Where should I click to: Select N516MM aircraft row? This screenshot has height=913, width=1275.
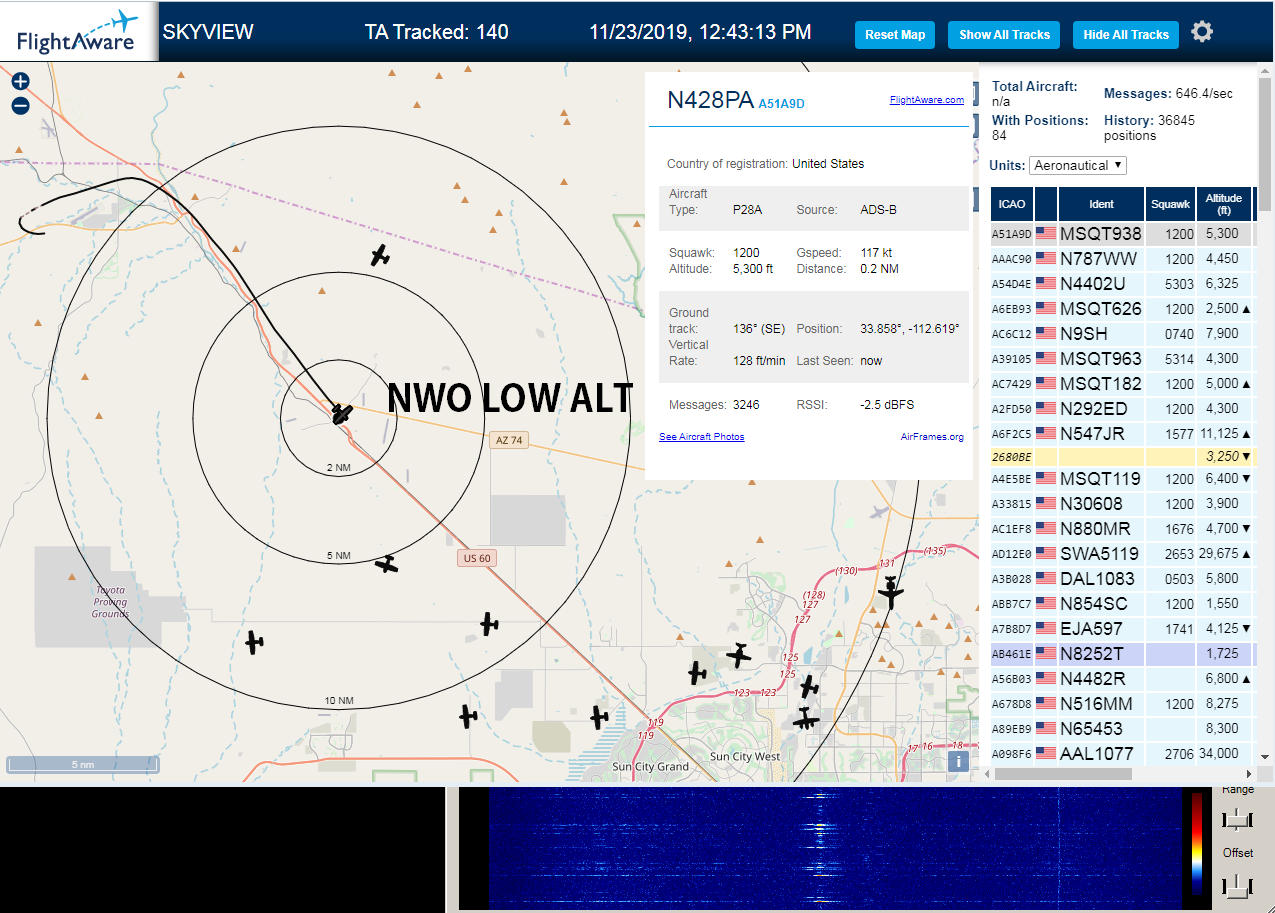click(1122, 704)
